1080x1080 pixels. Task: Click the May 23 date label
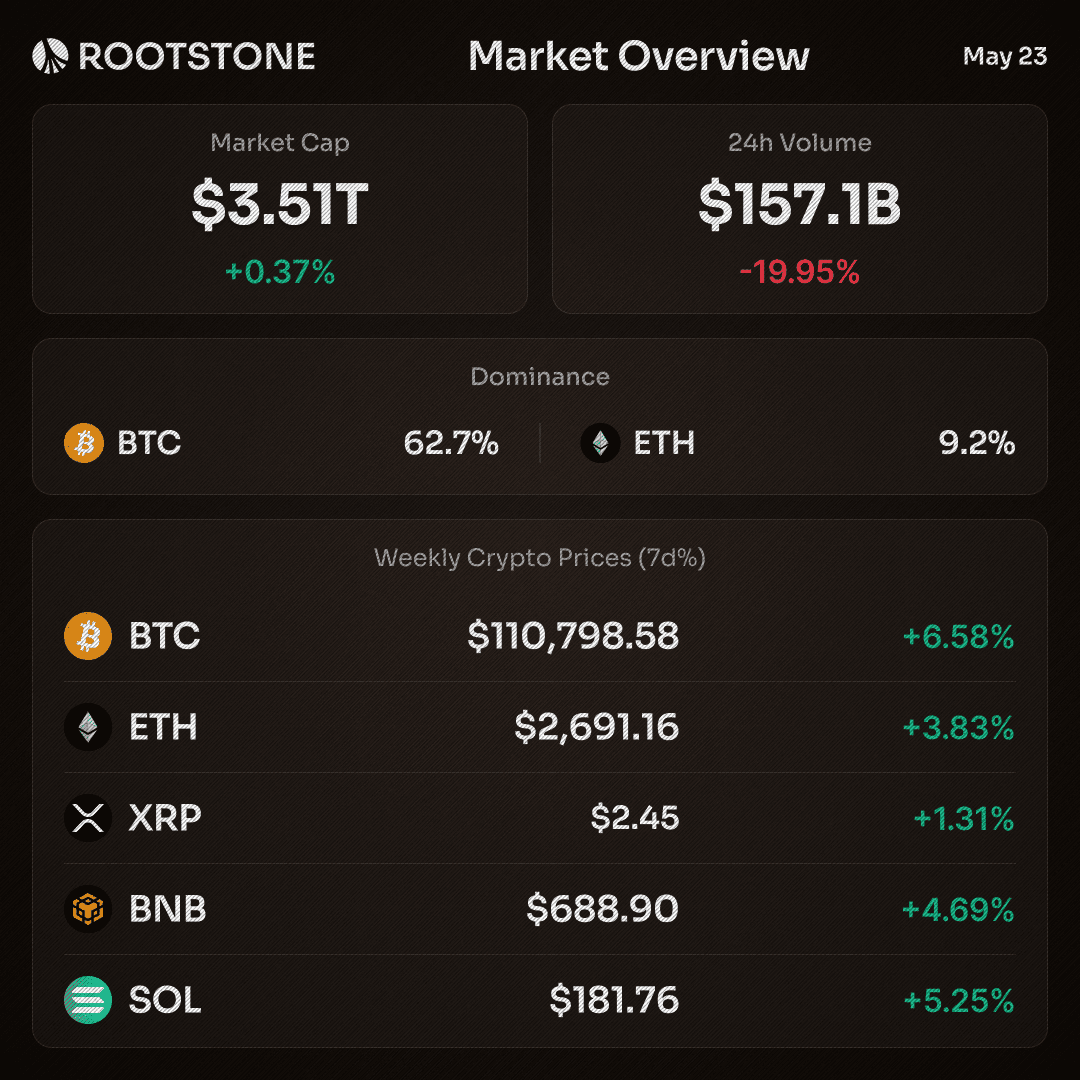[x=1005, y=56]
